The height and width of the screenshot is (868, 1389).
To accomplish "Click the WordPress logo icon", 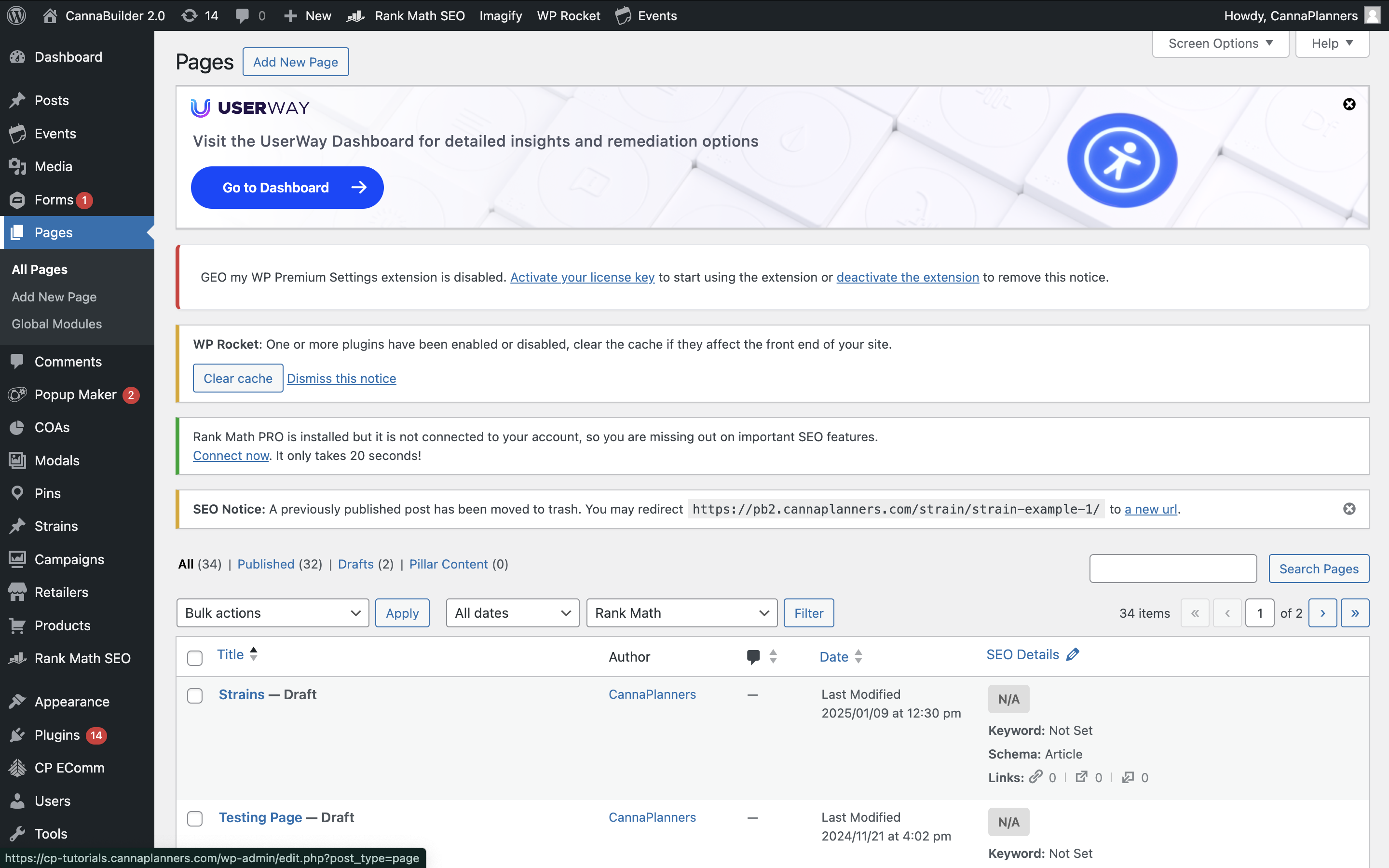I will [17, 15].
